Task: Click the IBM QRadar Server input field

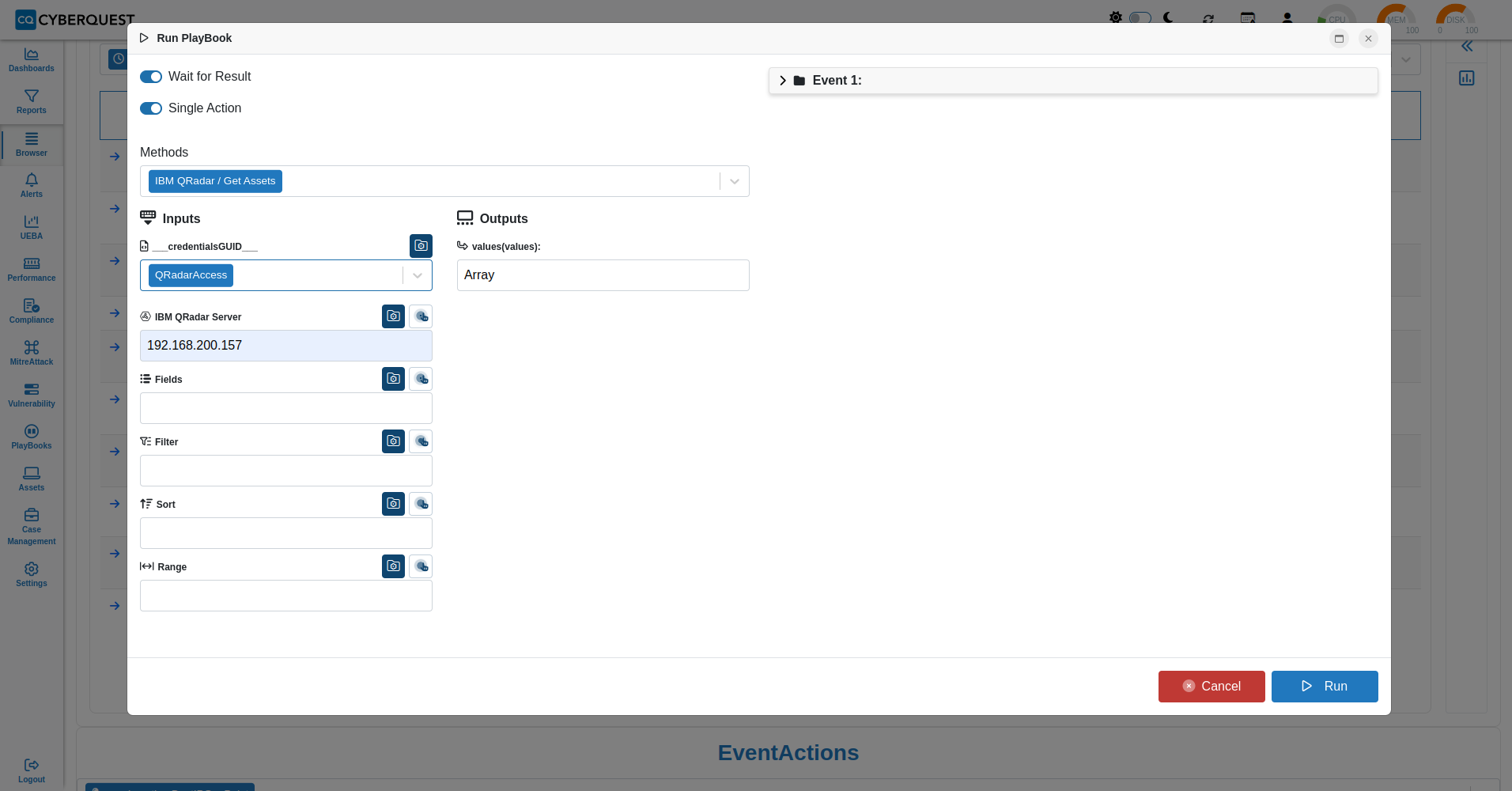Action: (286, 346)
